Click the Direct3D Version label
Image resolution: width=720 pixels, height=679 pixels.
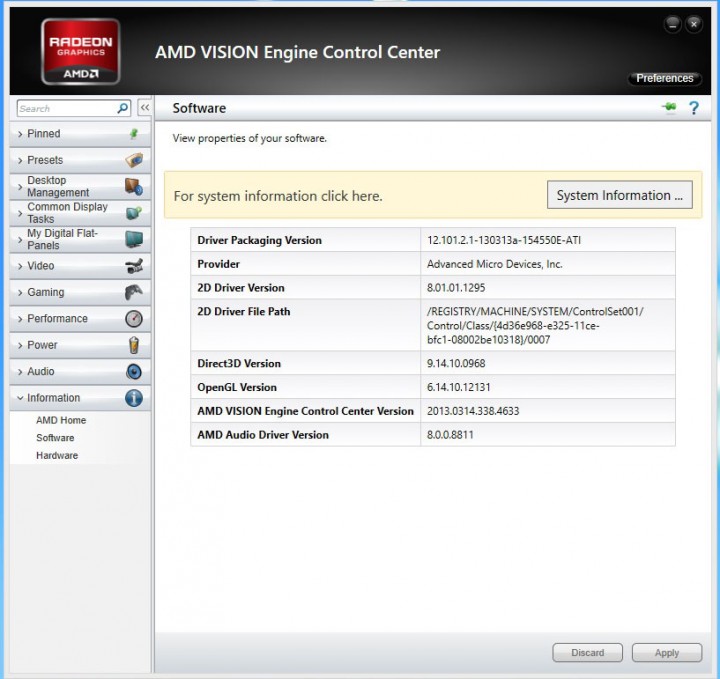pos(239,364)
